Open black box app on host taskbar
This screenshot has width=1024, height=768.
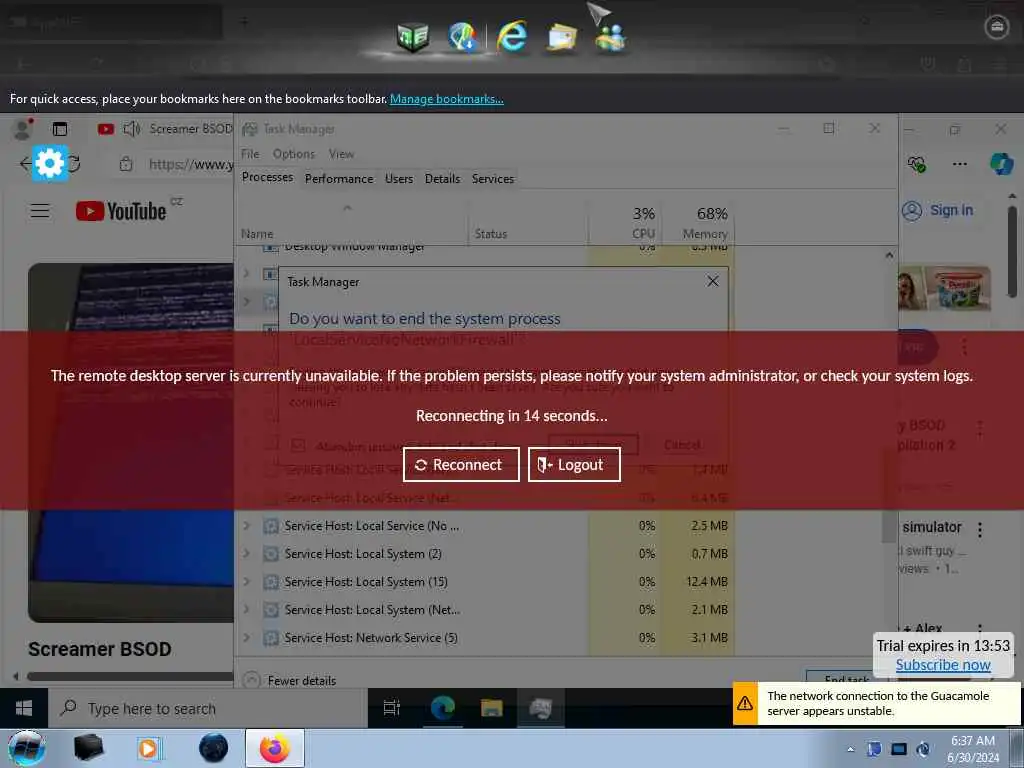click(x=88, y=748)
